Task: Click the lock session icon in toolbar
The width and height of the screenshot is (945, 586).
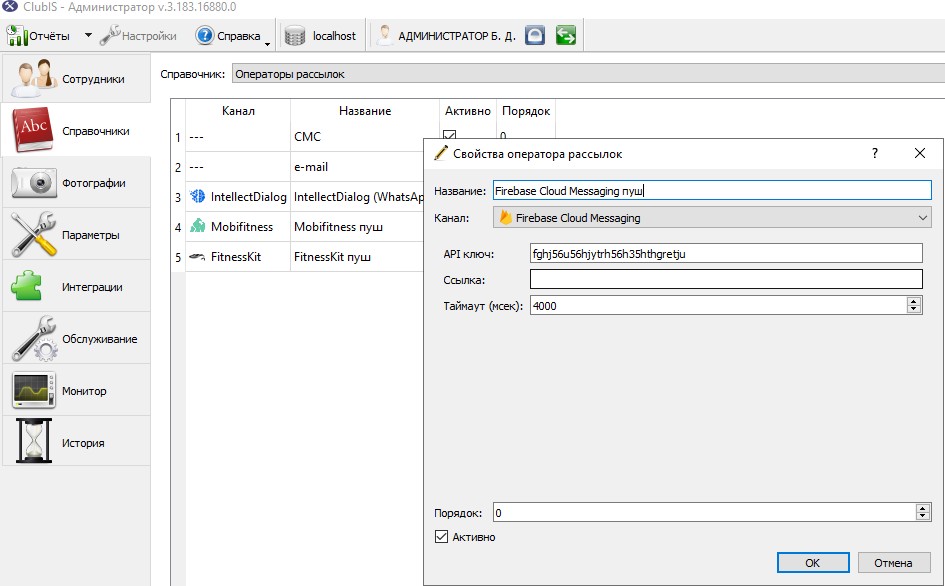Action: tap(535, 36)
